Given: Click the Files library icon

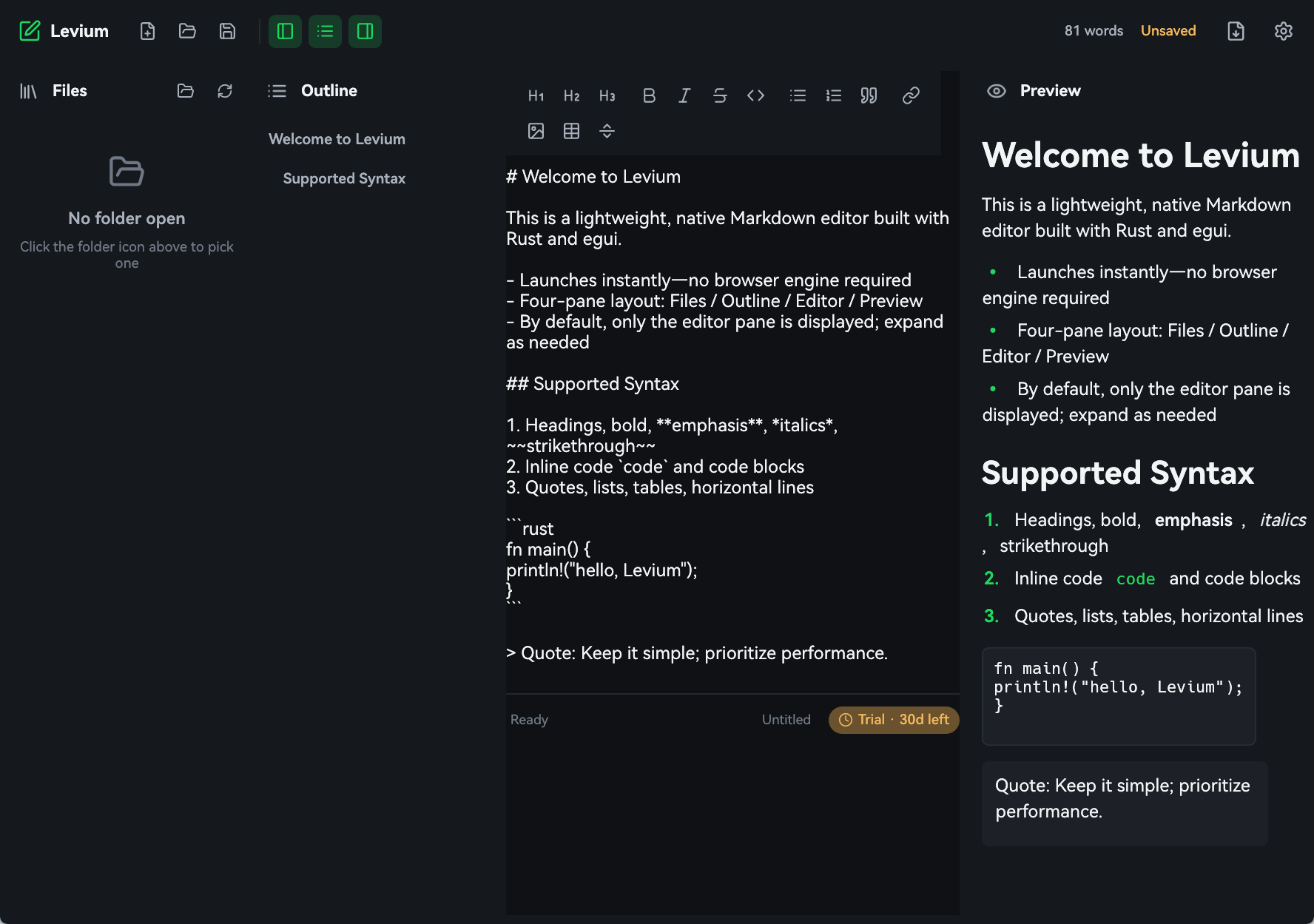Looking at the screenshot, I should point(28,91).
